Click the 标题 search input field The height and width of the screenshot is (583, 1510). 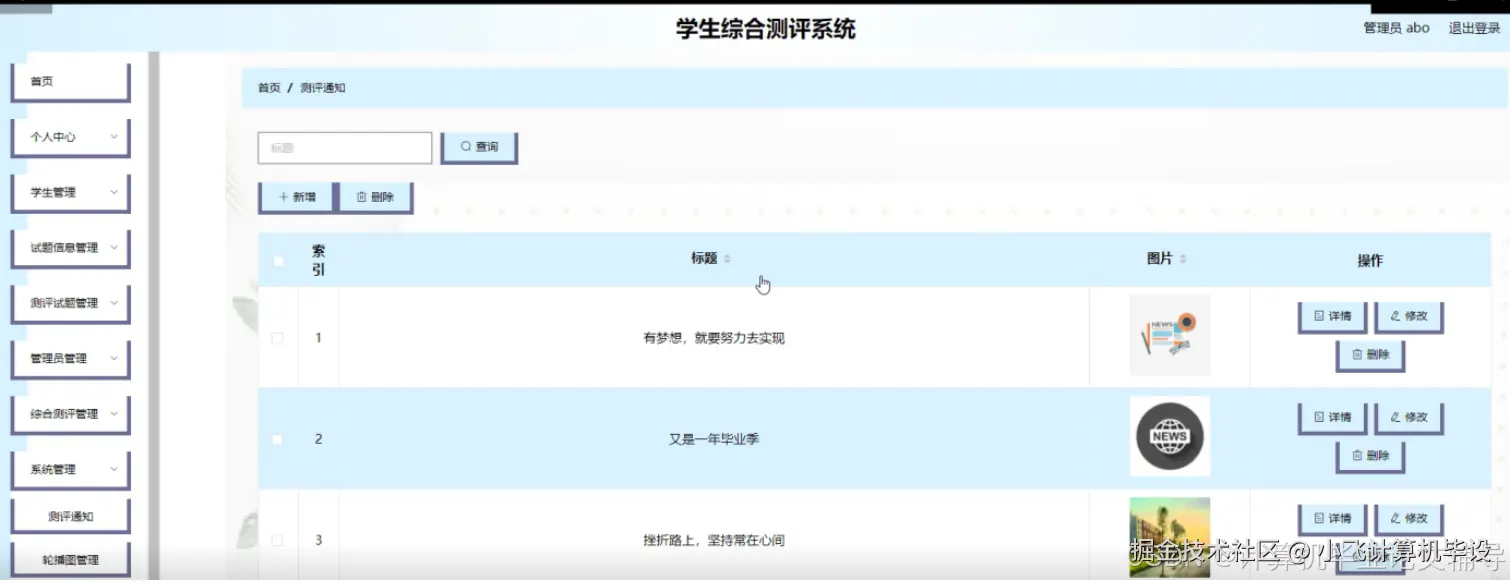(344, 147)
